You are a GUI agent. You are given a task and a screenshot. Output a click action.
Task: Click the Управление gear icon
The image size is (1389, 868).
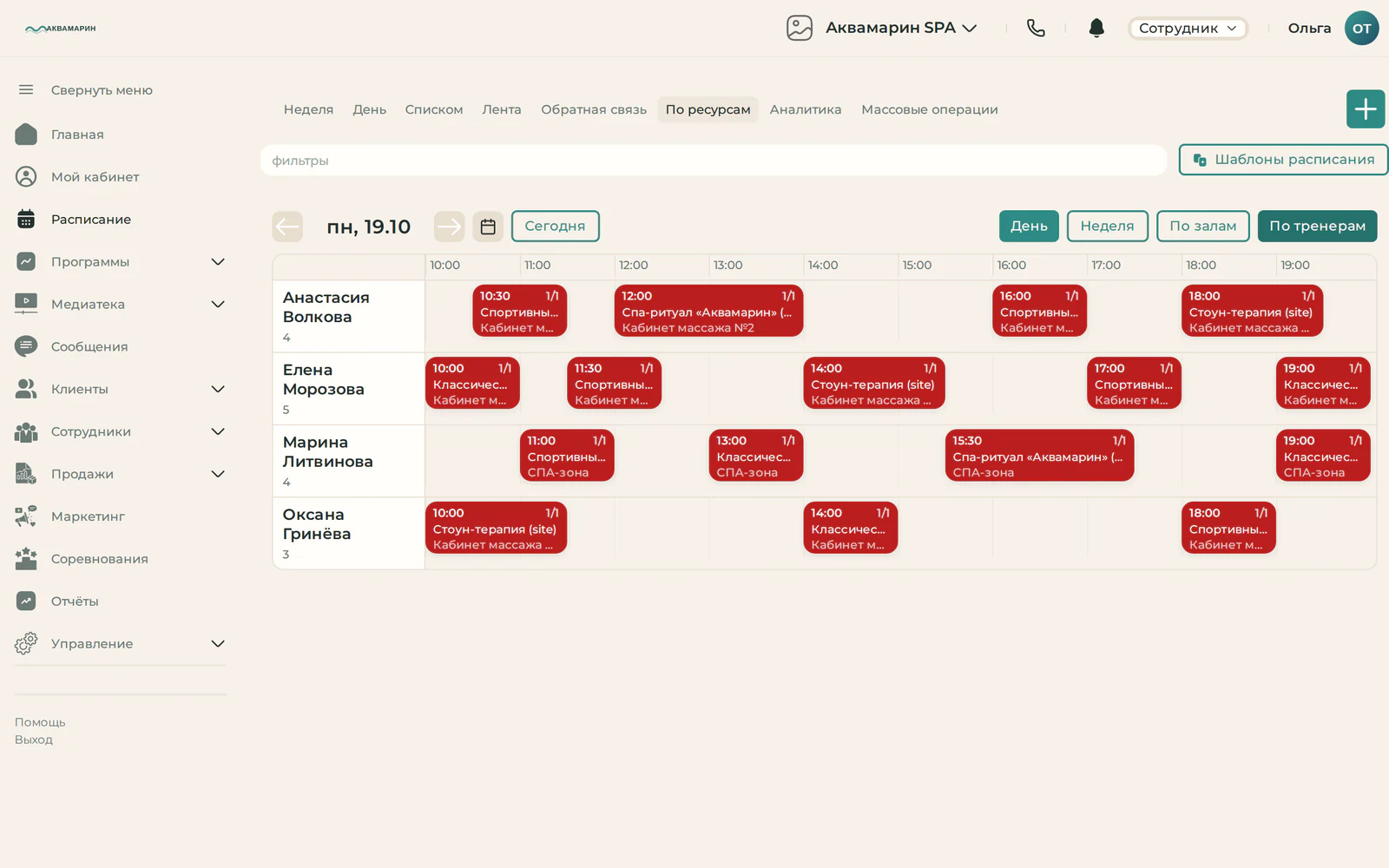pos(26,643)
